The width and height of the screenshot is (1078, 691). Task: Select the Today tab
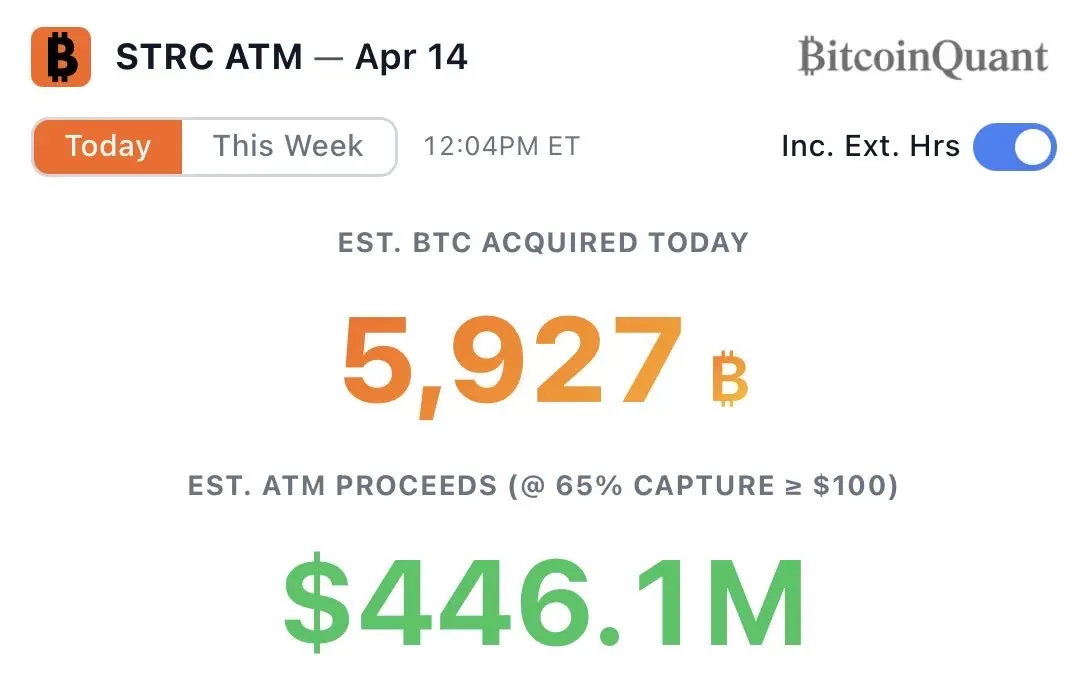pyautogui.click(x=108, y=146)
